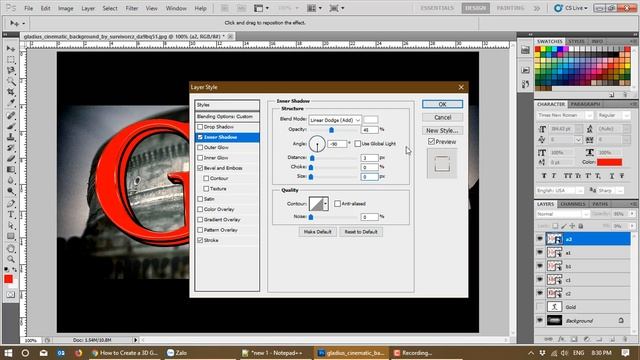The image size is (640, 360).
Task: Select the Quick Selection tool
Action: [11, 81]
